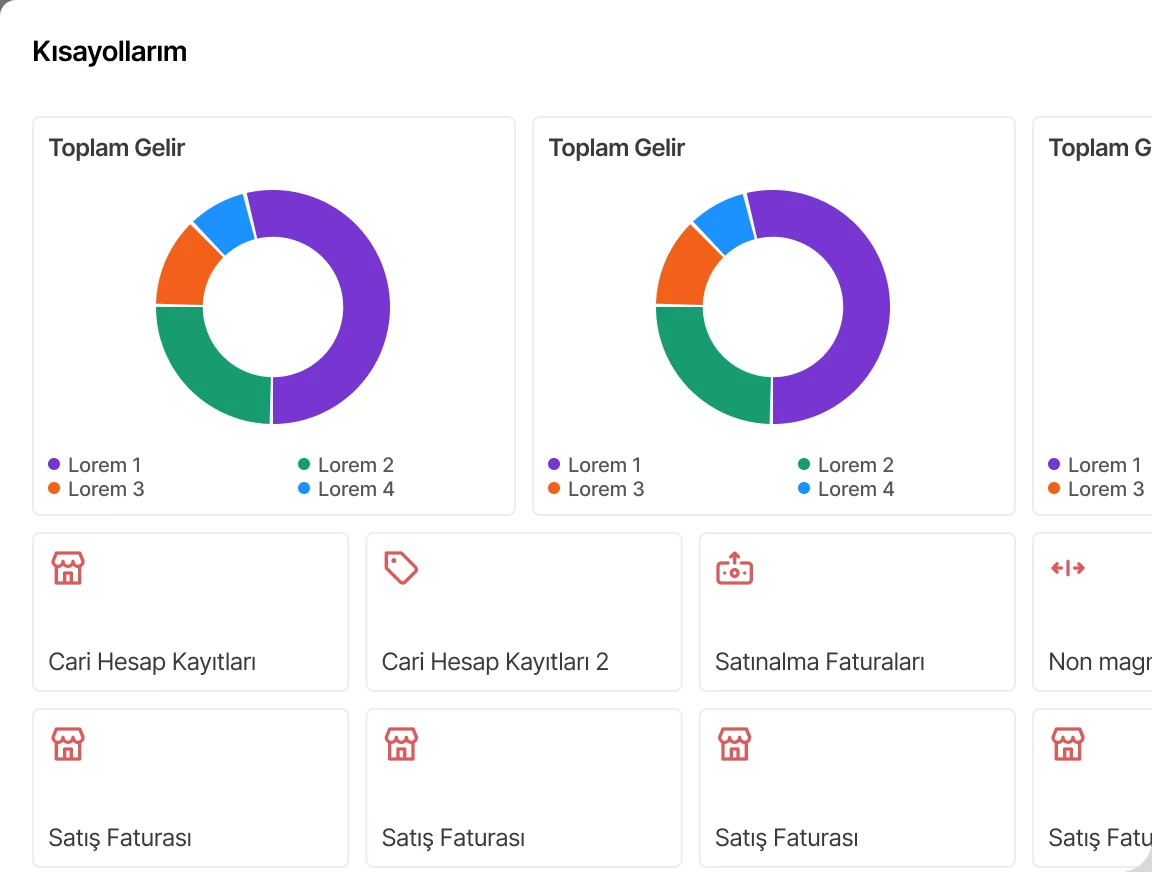This screenshot has width=1152, height=872.
Task: Click store icon on partially visible fourth Satış card
Action: [1068, 744]
